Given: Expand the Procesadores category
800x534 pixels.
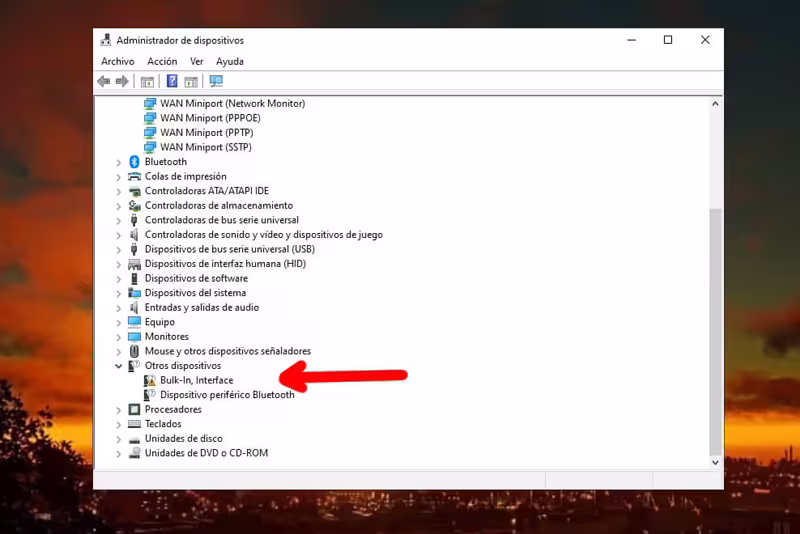Looking at the screenshot, I should (118, 410).
